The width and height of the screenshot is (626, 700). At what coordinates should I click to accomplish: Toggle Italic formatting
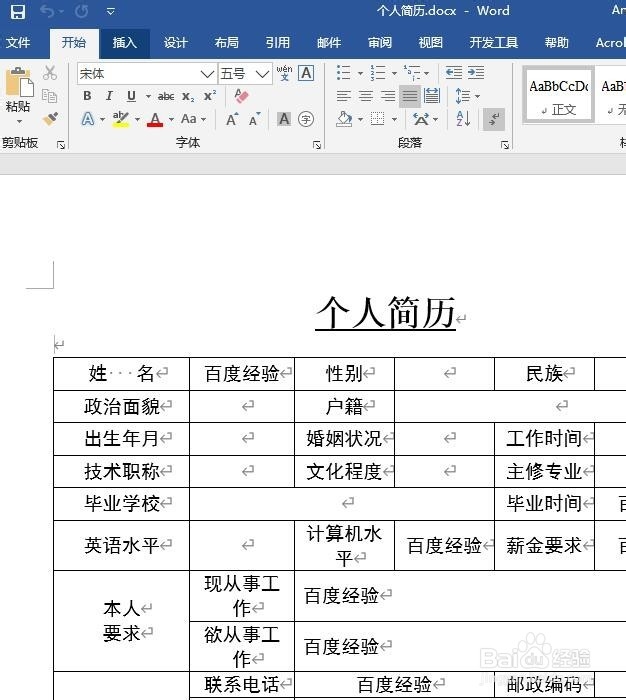tap(109, 96)
